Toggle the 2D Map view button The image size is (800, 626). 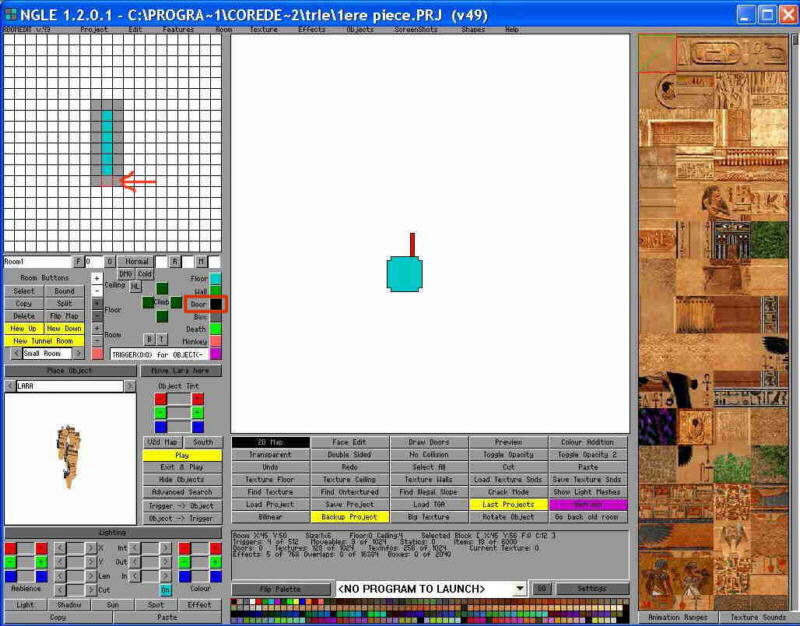coord(269,442)
